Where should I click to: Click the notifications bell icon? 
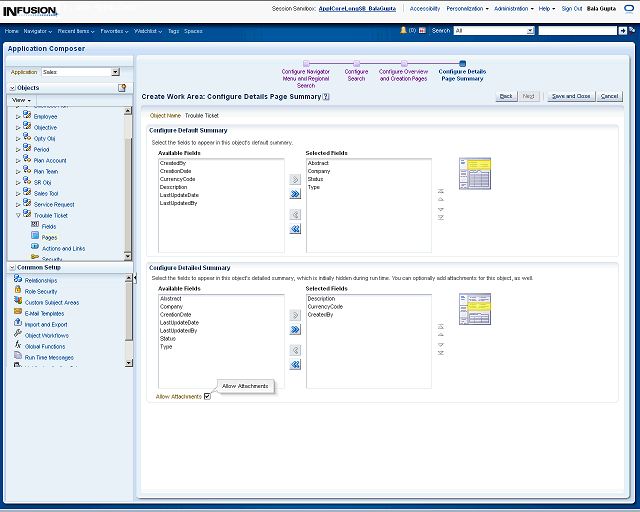tap(403, 31)
